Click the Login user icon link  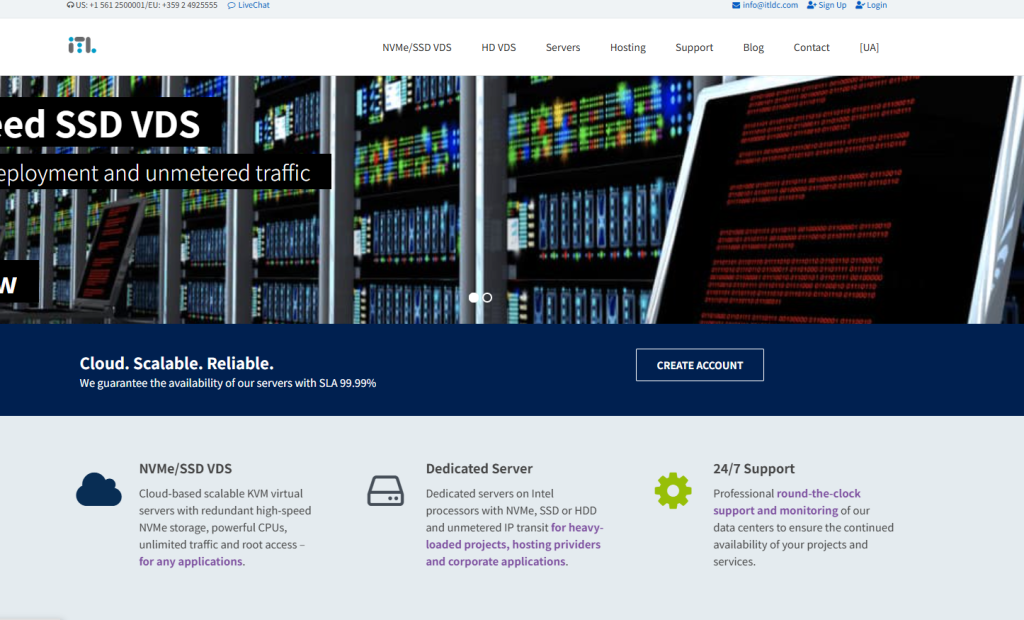pos(871,5)
